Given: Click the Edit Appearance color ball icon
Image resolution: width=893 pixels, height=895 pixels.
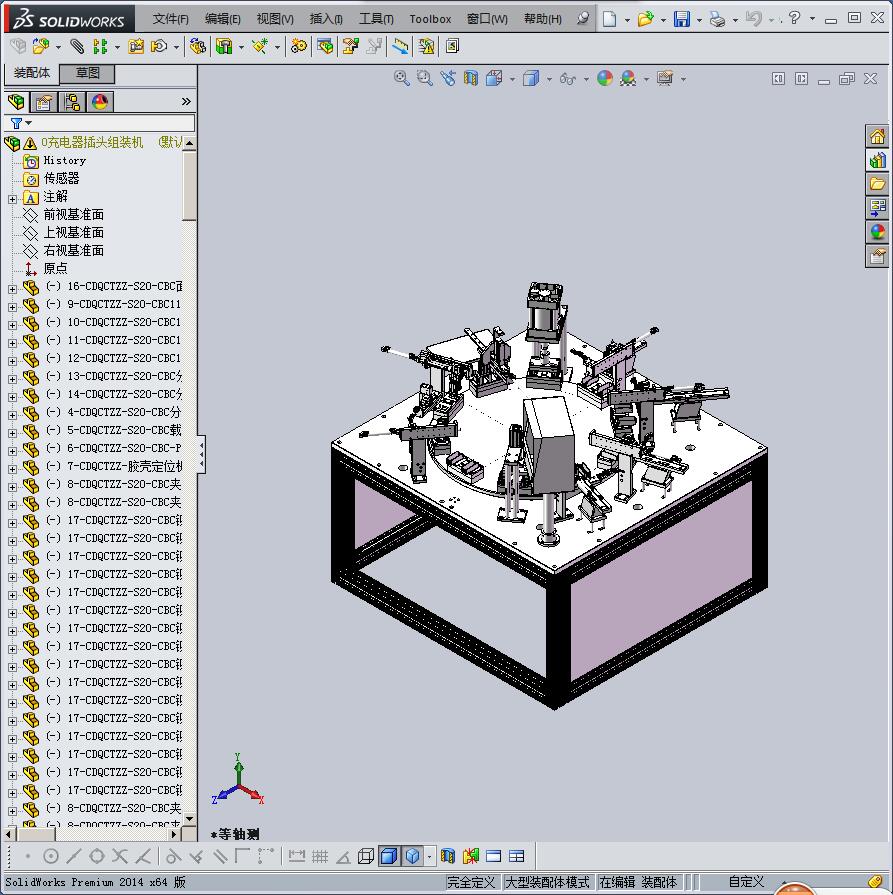Looking at the screenshot, I should tap(605, 78).
